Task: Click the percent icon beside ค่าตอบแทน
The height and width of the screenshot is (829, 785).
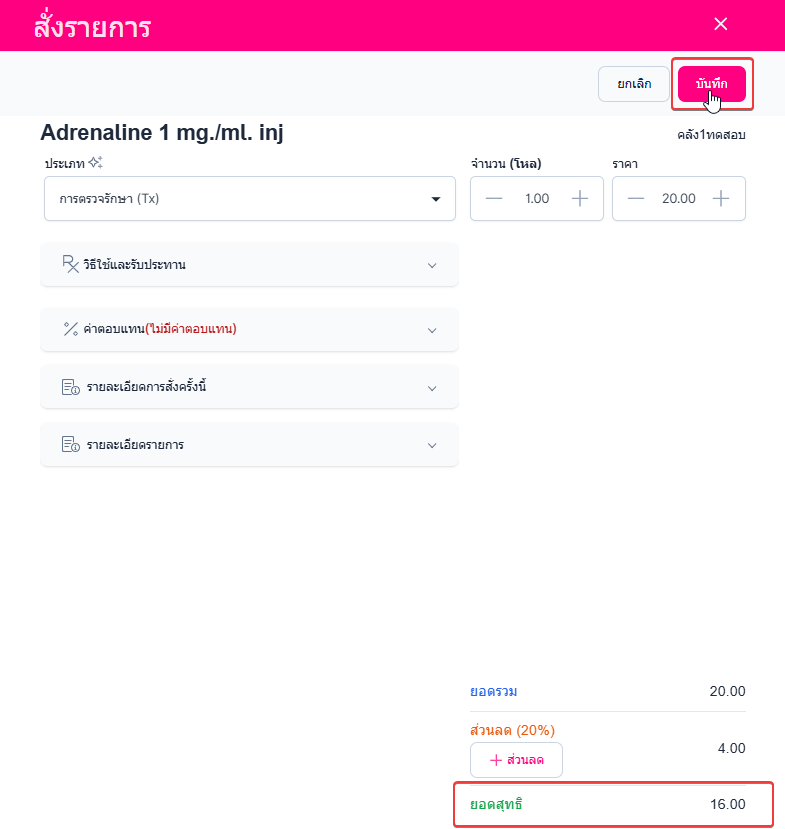Action: pos(70,329)
